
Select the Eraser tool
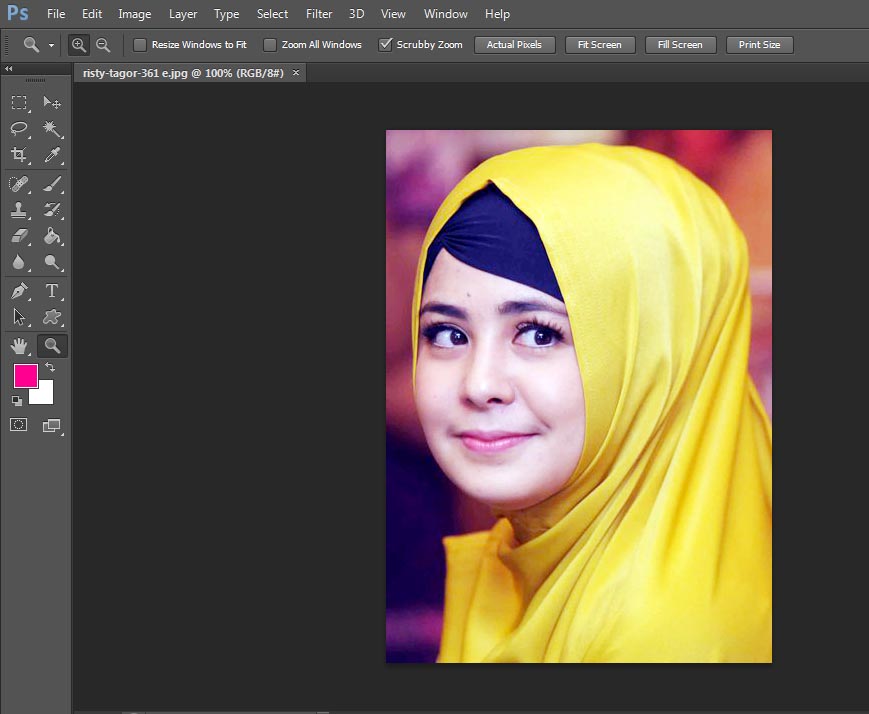19,237
